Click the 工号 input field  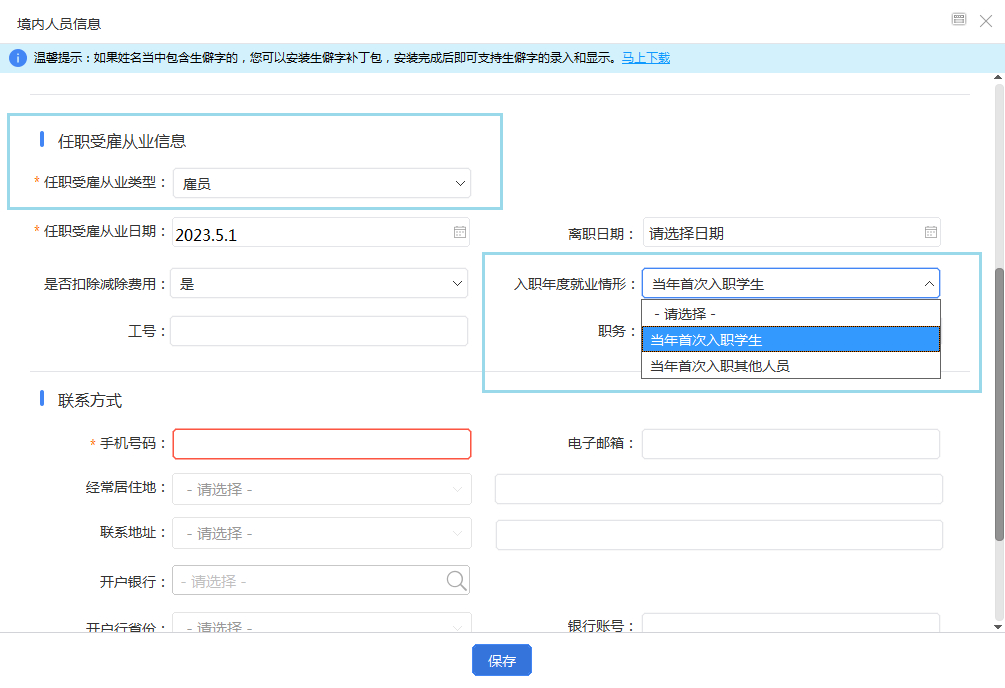[x=318, y=331]
